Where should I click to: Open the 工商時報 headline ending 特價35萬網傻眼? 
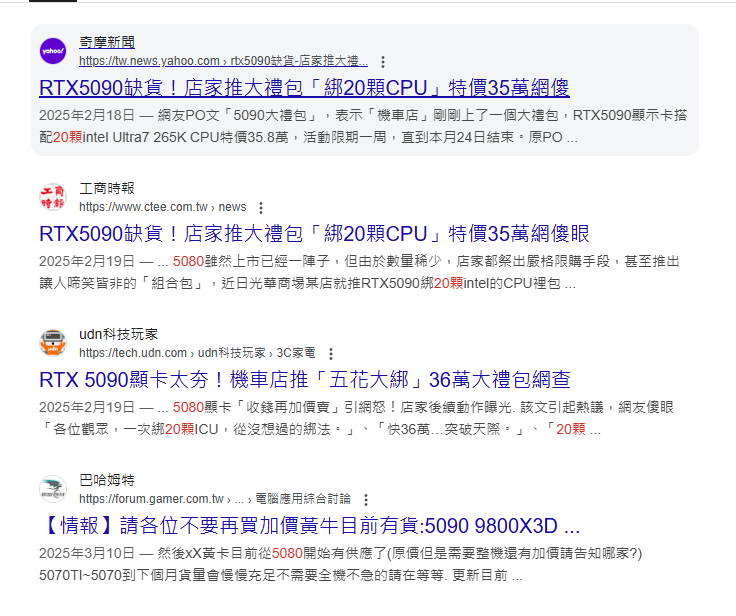click(314, 234)
